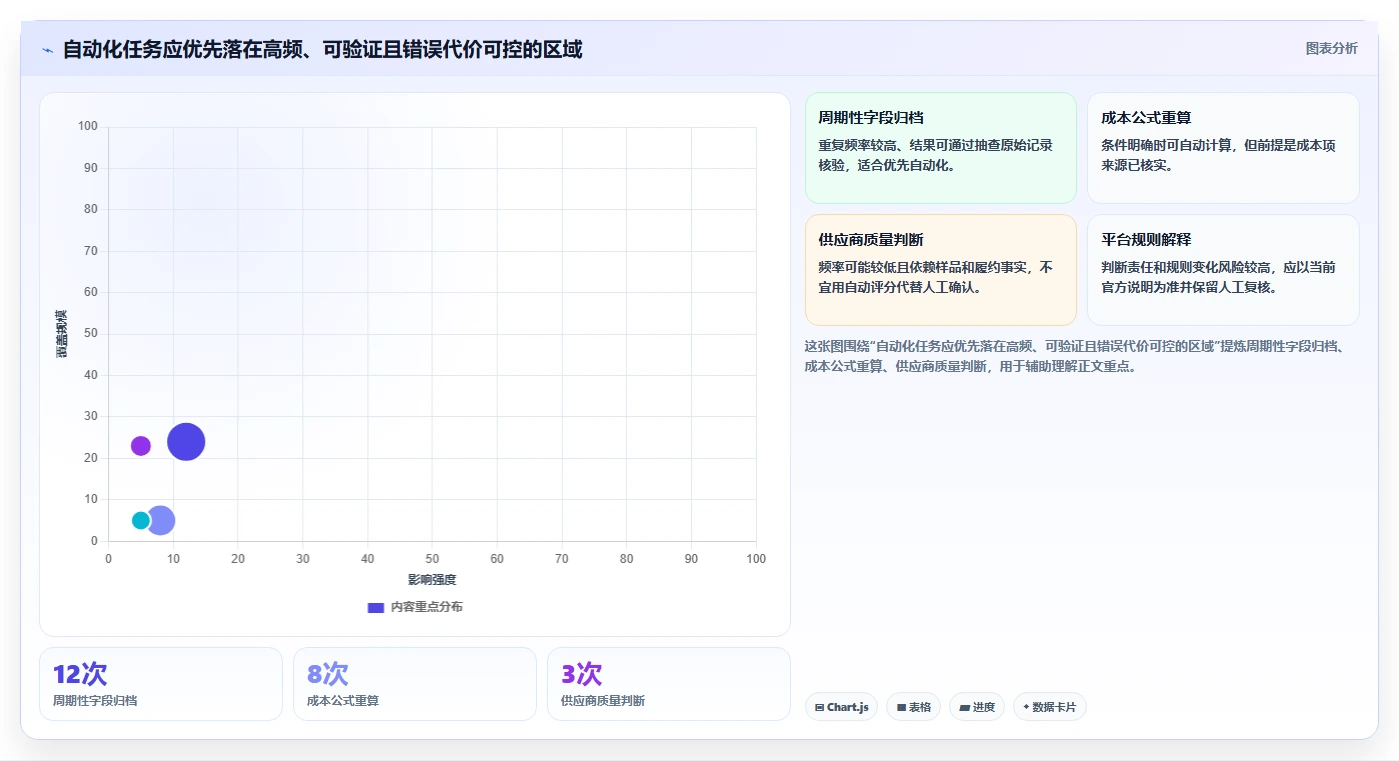Click the 进度 chip icon
Image resolution: width=1399 pixels, height=761 pixels.
(964, 707)
